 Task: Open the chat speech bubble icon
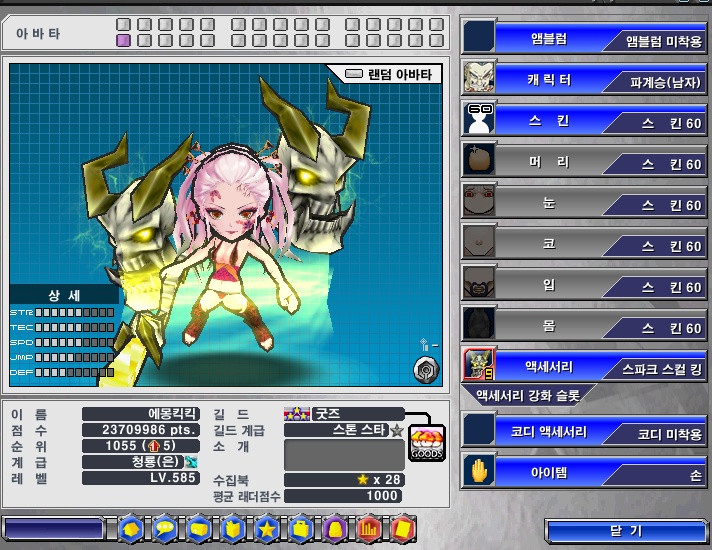tap(165, 529)
